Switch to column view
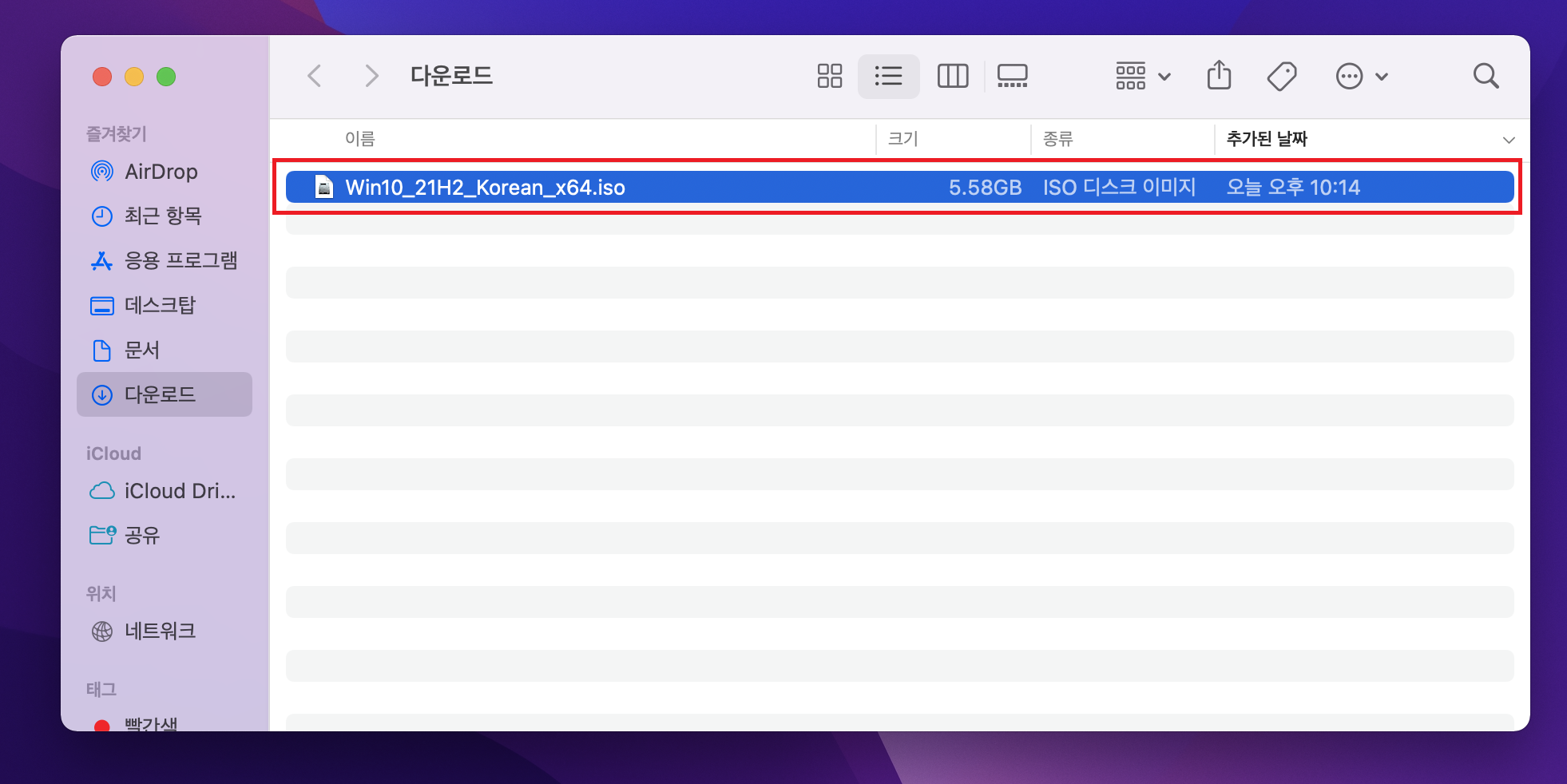 point(953,76)
